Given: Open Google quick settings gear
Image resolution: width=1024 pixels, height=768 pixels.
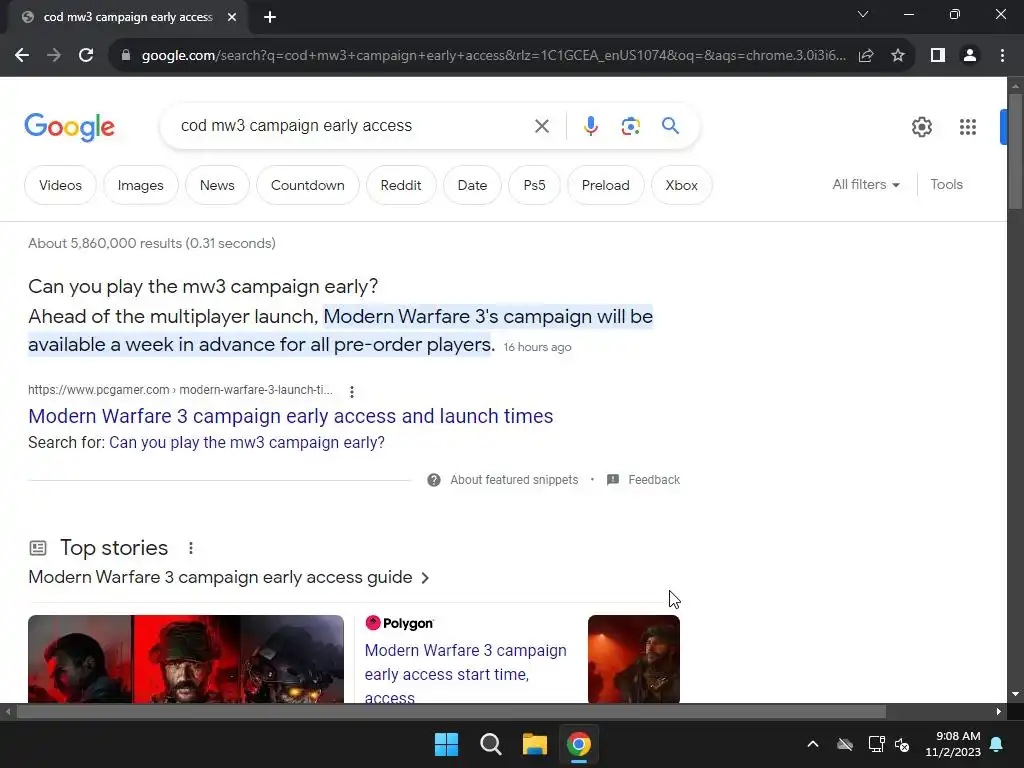Looking at the screenshot, I should [921, 127].
